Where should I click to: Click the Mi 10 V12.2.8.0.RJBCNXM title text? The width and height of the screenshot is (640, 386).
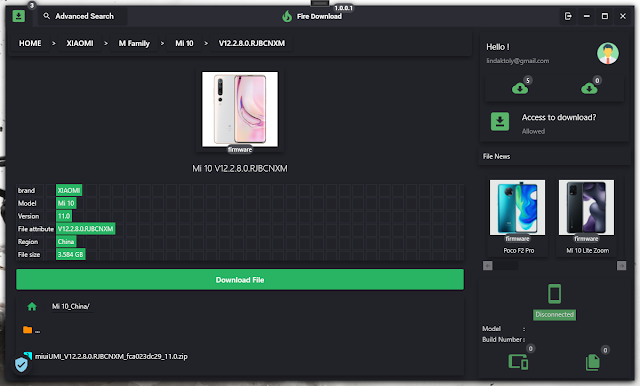coord(240,169)
